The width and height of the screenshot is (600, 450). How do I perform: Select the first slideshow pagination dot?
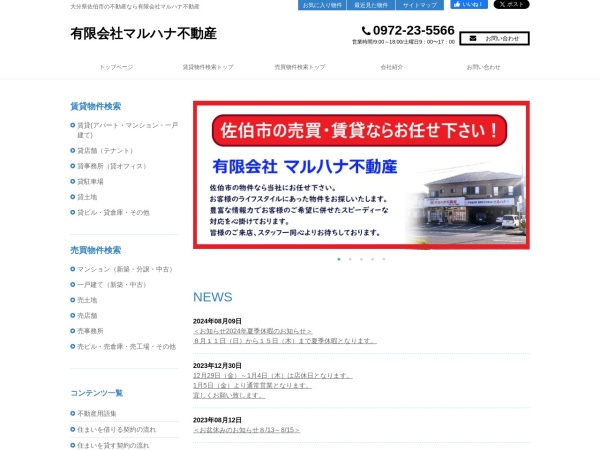point(339,259)
